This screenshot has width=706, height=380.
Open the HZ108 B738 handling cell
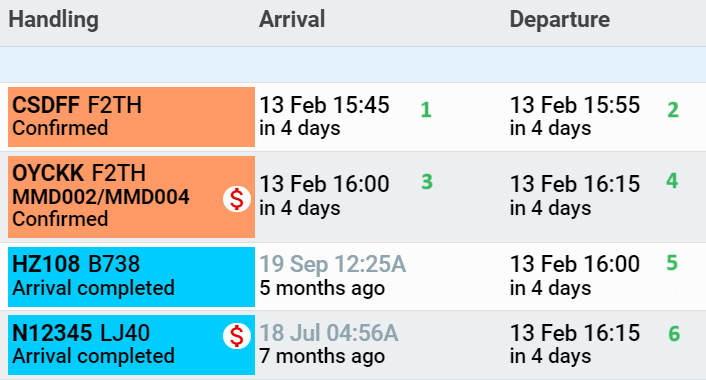click(131, 277)
